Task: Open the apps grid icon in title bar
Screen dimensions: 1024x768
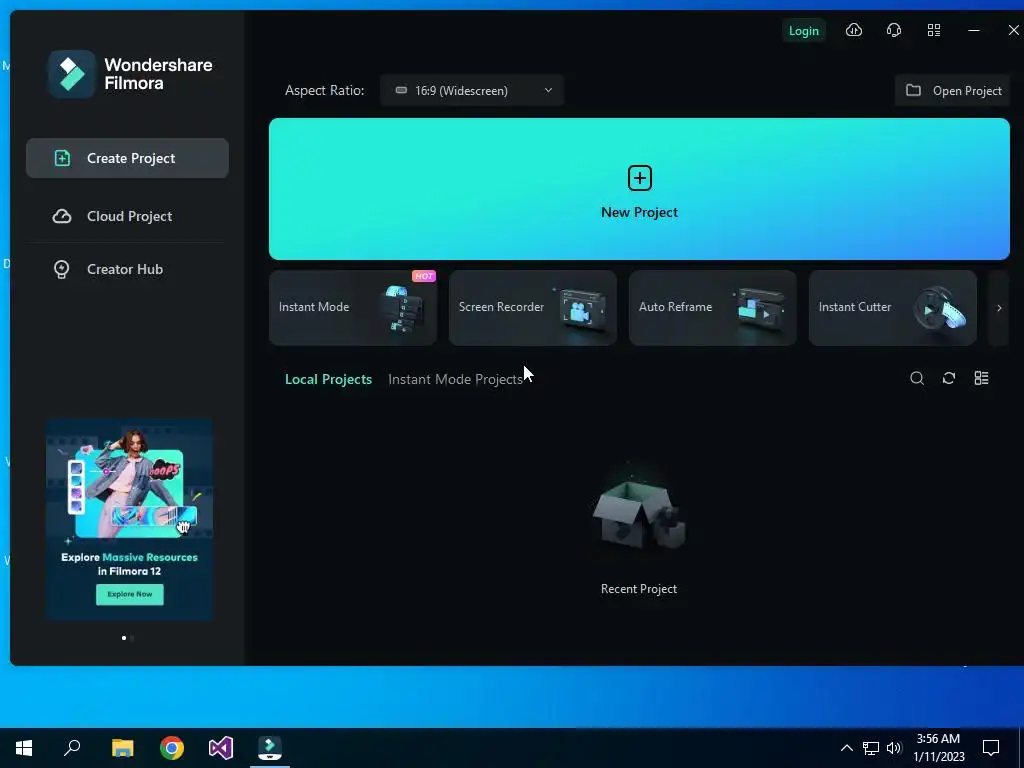Action: click(934, 30)
